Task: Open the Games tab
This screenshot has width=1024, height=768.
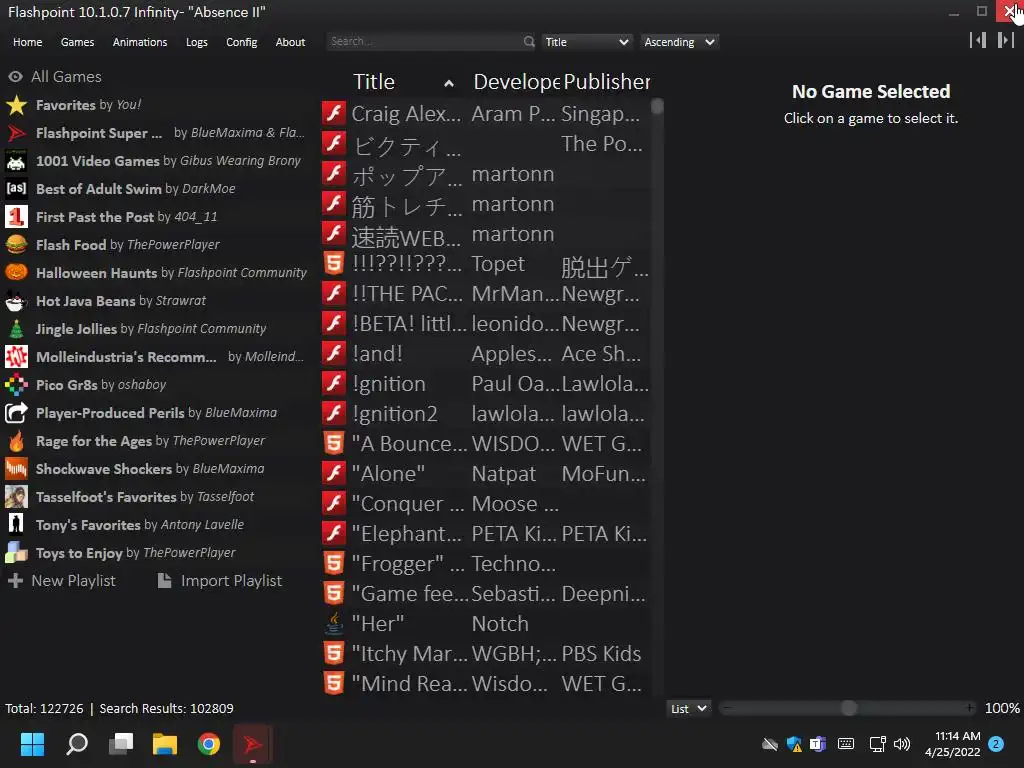Action: click(77, 42)
